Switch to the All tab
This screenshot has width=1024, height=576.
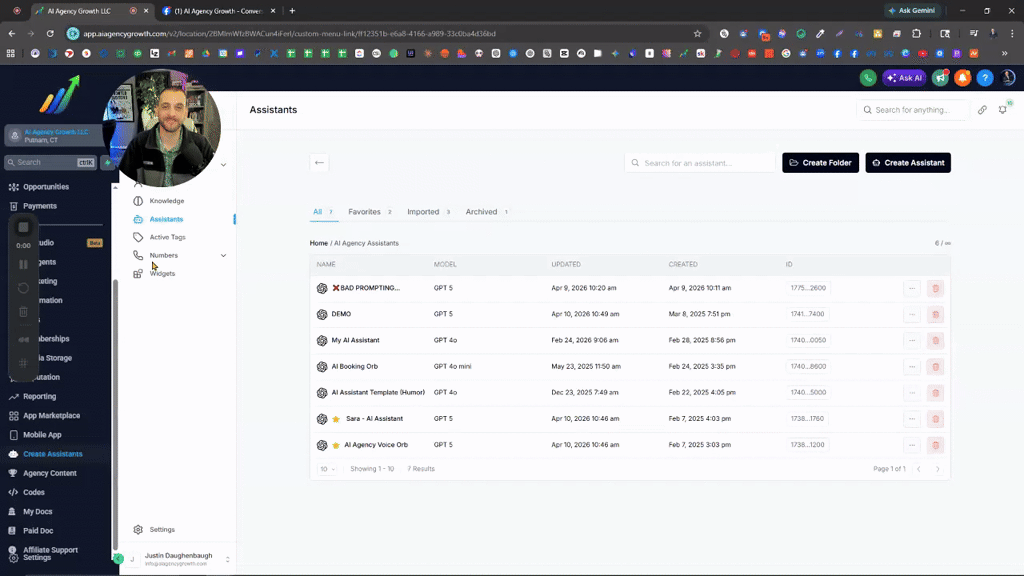click(323, 212)
